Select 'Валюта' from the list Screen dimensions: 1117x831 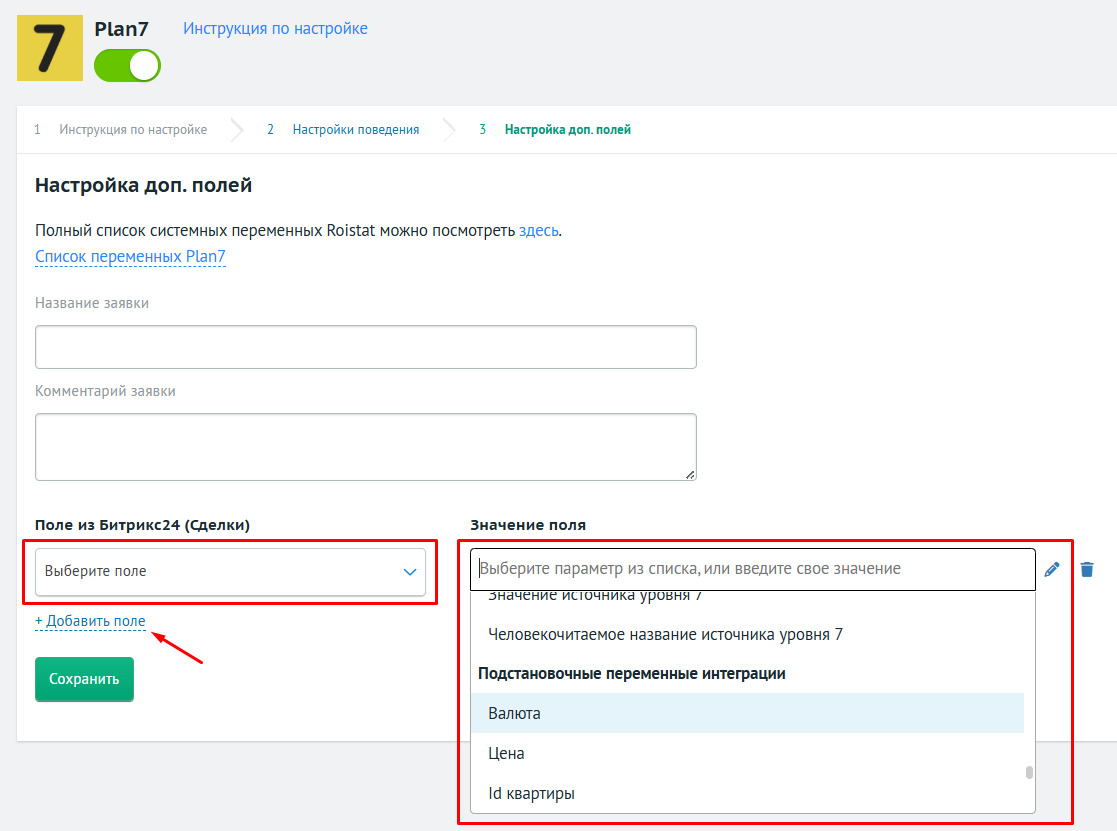pos(747,714)
